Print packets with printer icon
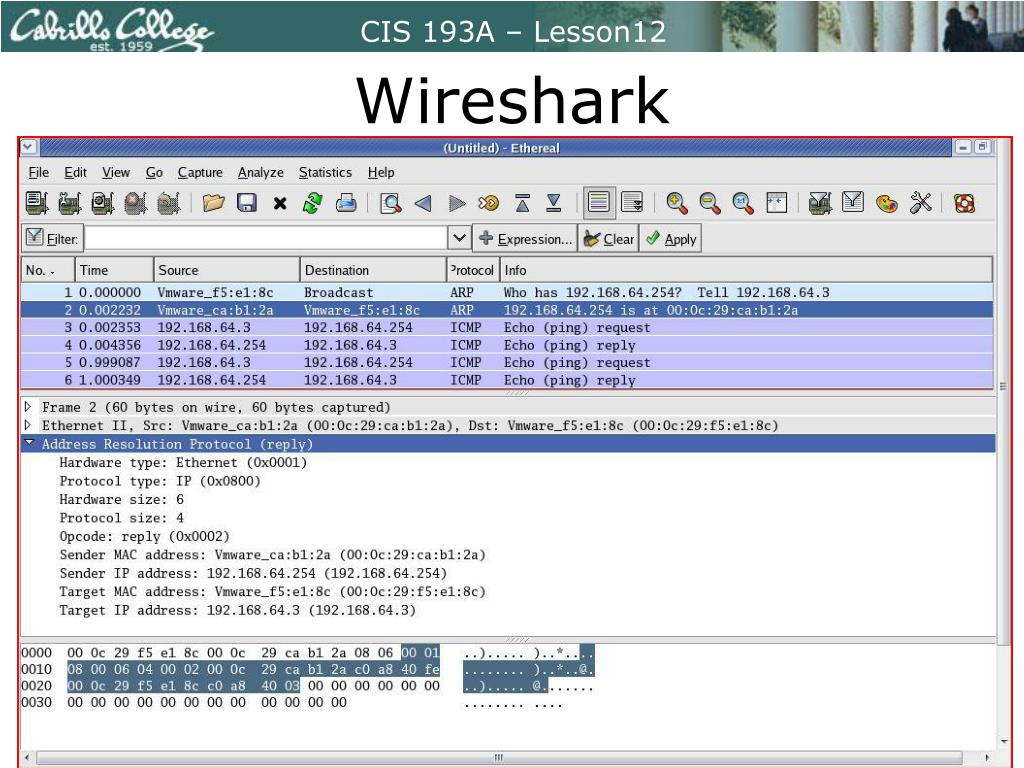 [x=345, y=203]
